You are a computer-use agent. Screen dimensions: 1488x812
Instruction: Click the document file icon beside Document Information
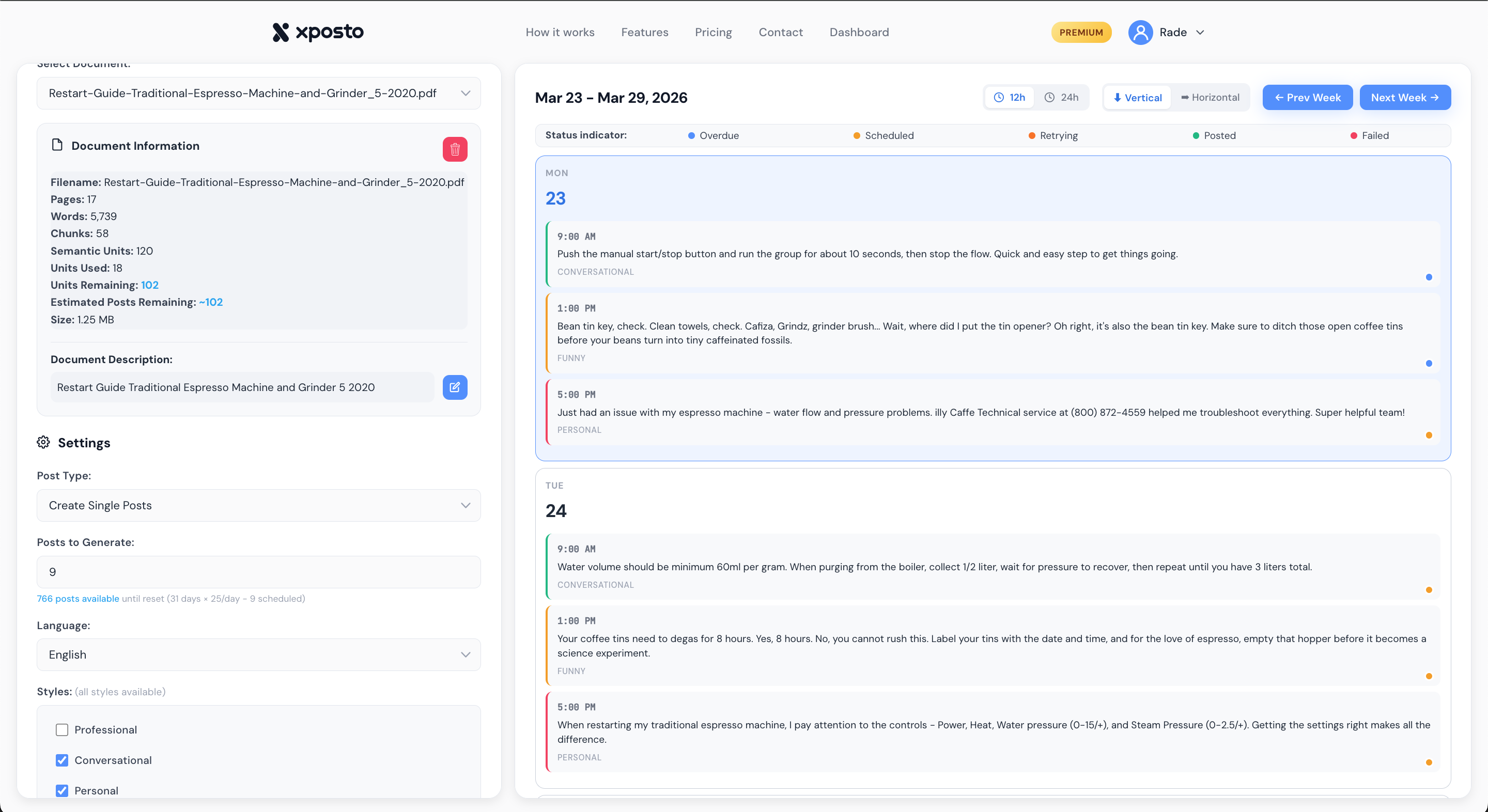(x=57, y=145)
